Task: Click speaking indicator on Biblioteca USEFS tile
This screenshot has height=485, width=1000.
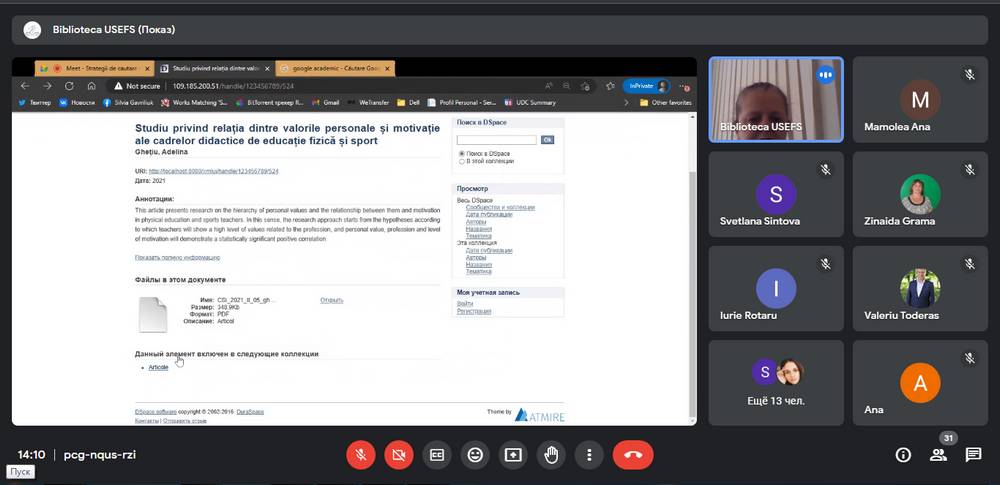Action: coord(825,75)
